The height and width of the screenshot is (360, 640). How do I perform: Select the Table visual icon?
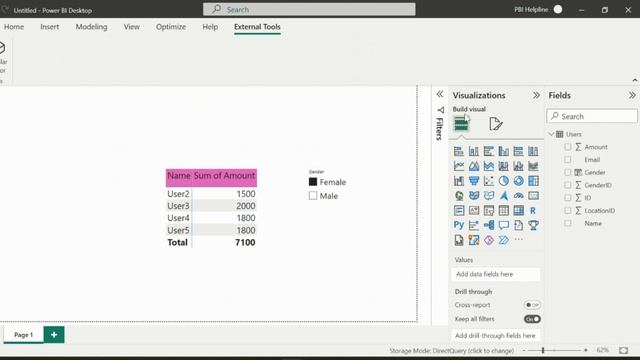[x=504, y=211]
